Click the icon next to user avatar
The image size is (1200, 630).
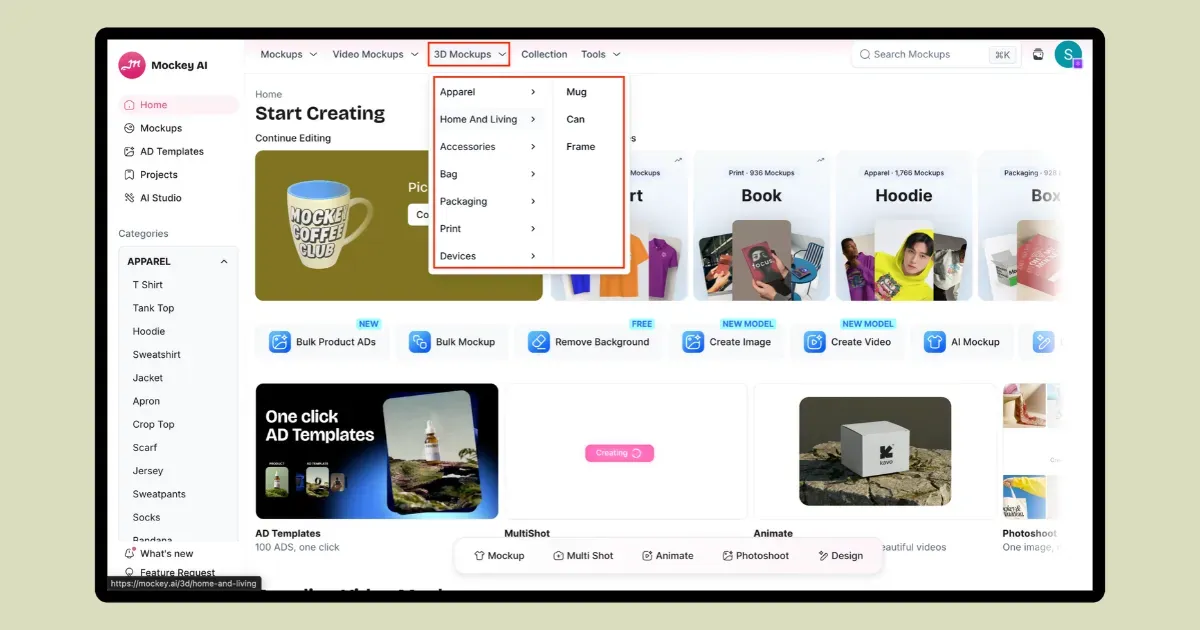1038,55
